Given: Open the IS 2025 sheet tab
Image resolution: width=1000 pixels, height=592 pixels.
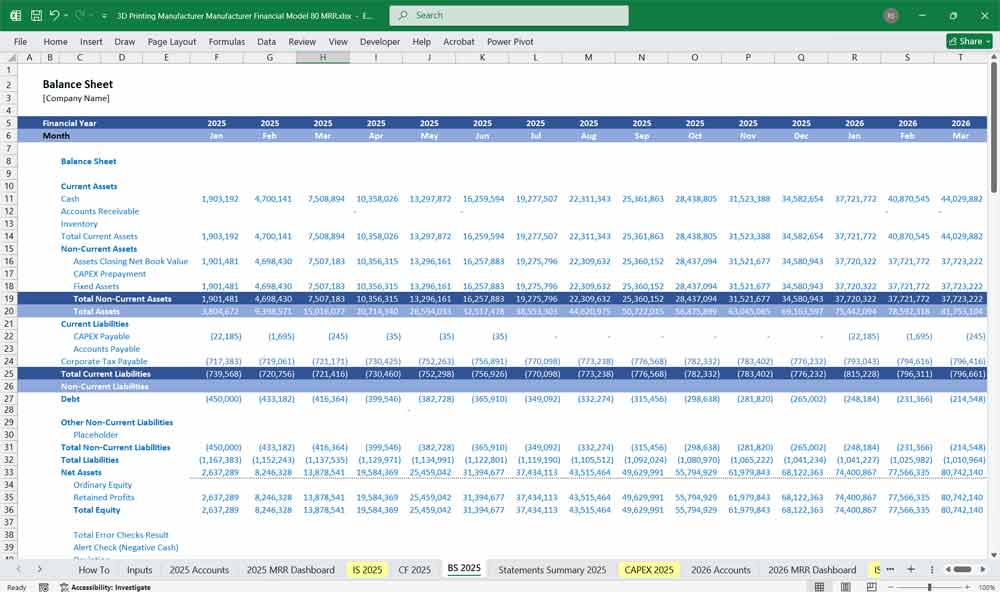Looking at the screenshot, I should [x=367, y=570].
